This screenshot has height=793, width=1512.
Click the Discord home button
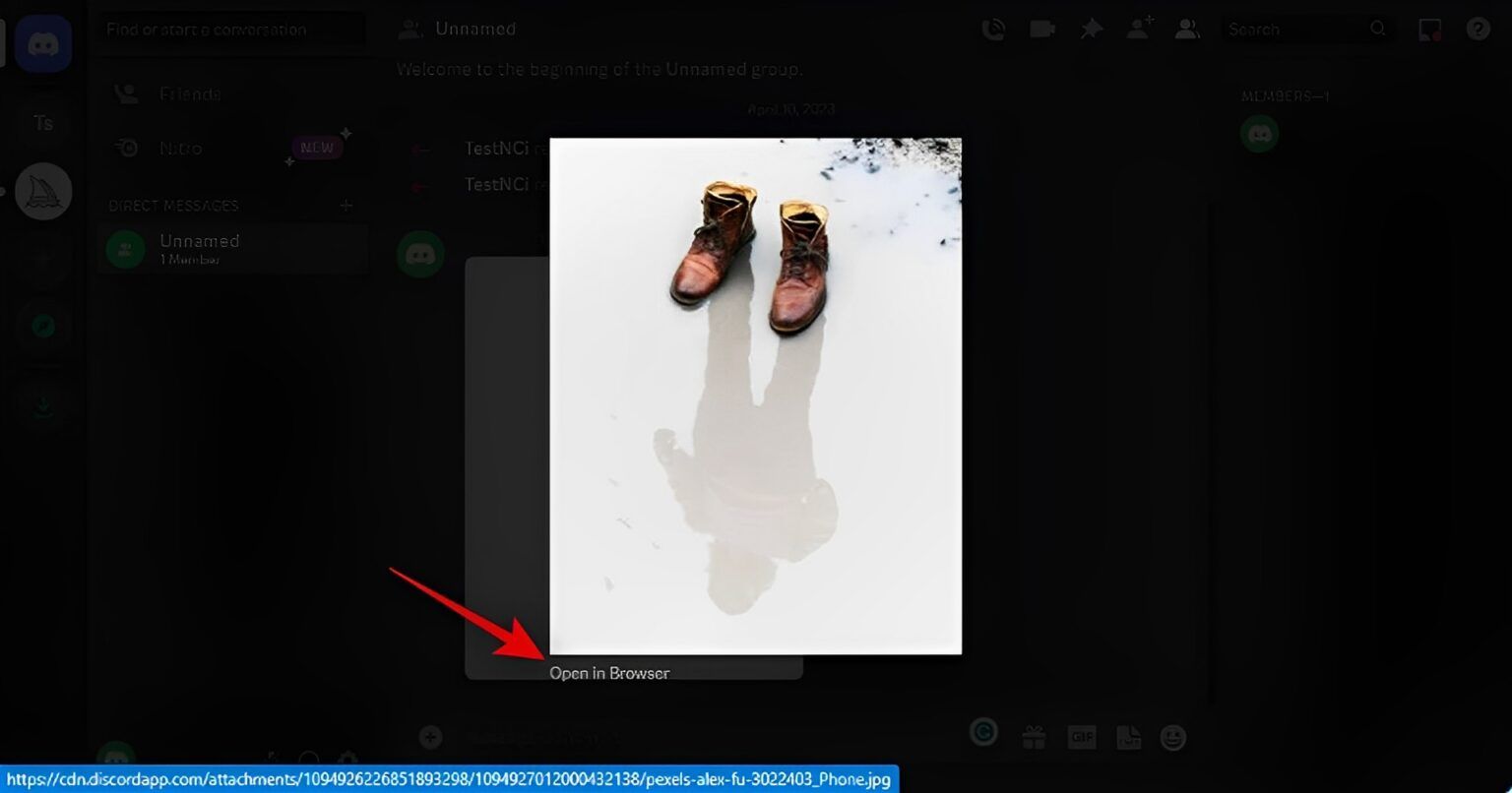(x=41, y=42)
